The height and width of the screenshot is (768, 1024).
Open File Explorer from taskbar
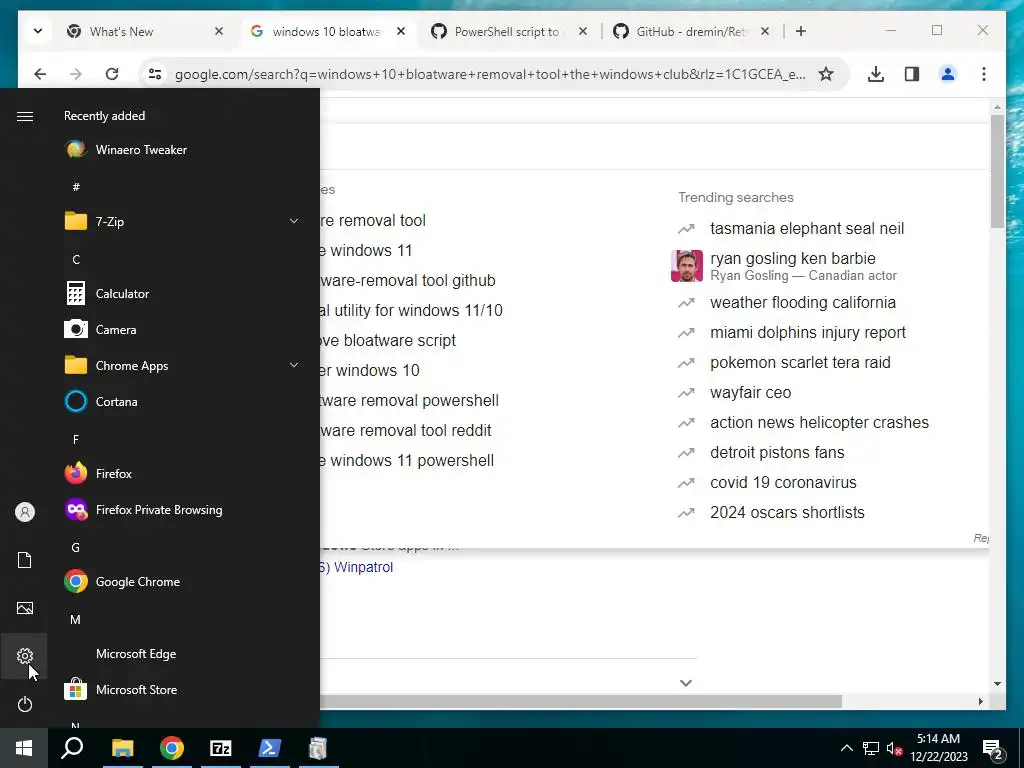[122, 748]
